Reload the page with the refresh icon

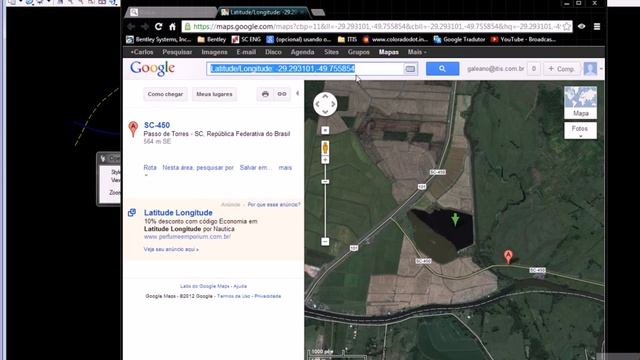pos(158,27)
